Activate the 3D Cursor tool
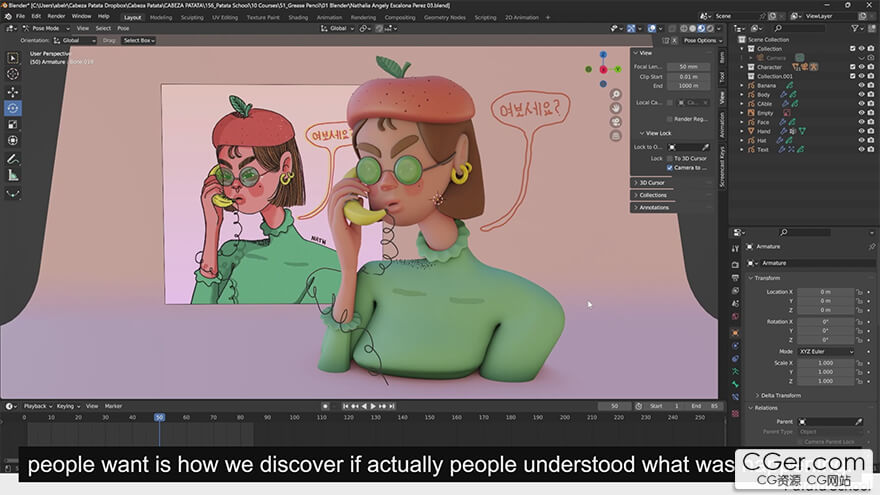Viewport: 880px width, 495px height. (12, 74)
